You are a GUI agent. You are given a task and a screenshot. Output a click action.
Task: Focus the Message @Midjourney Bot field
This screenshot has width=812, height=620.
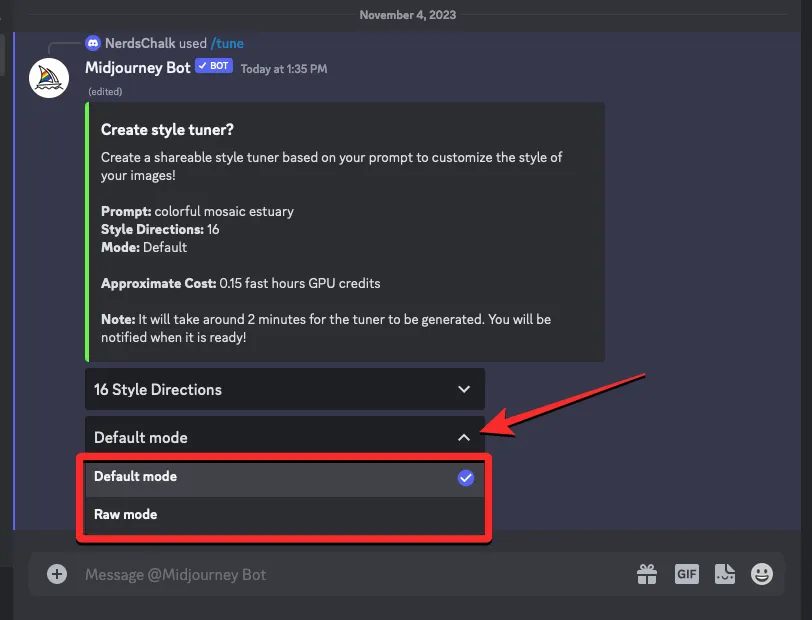(x=352, y=574)
